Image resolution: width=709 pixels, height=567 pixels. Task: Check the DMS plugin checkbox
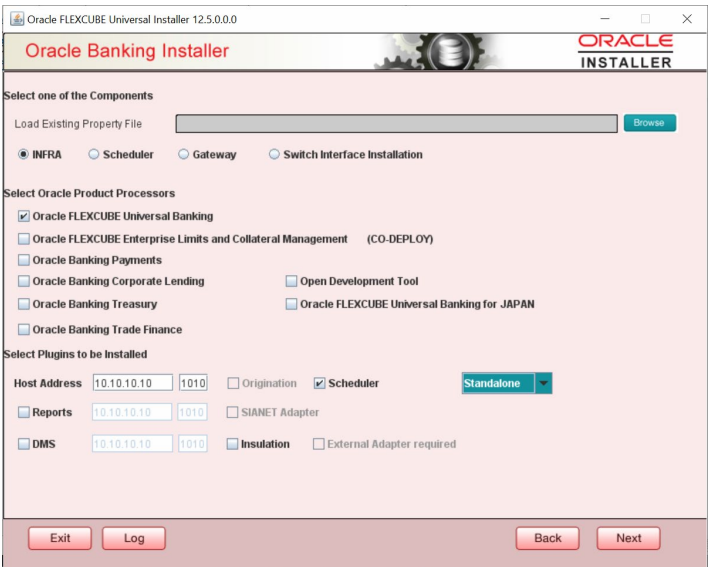coord(24,444)
